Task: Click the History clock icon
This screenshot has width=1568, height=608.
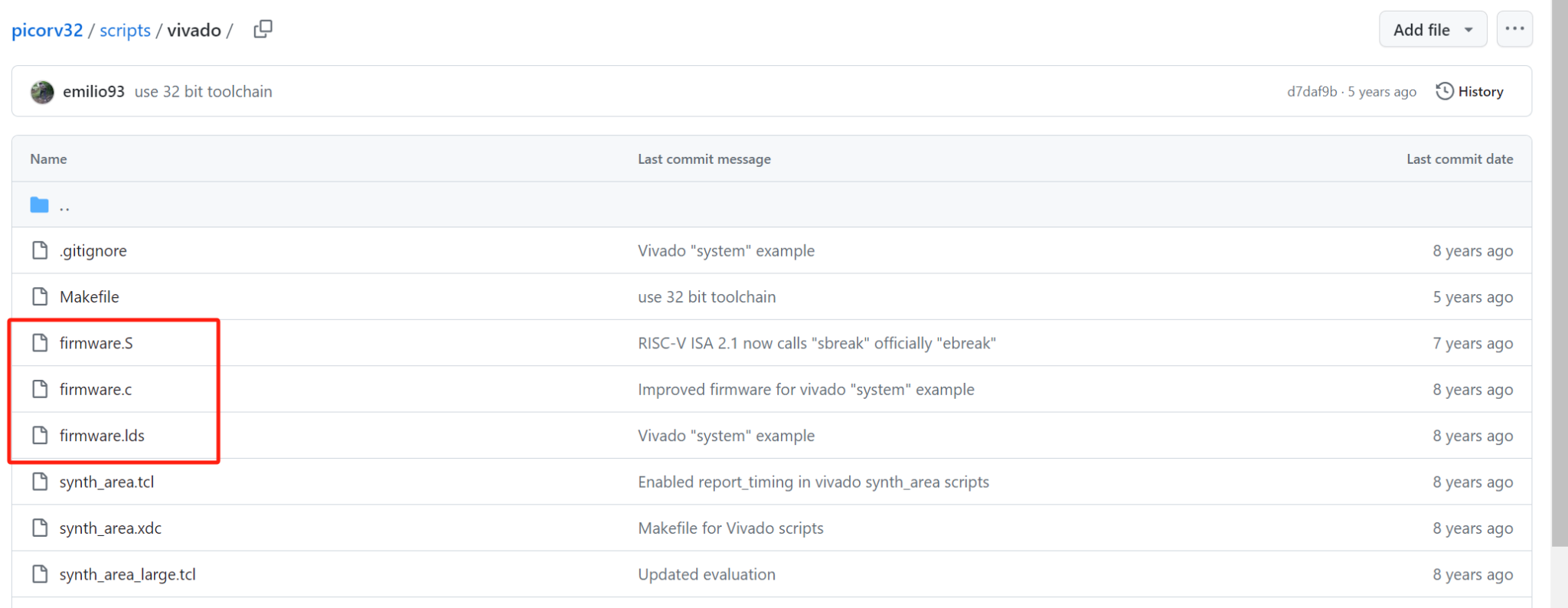Action: (1444, 91)
